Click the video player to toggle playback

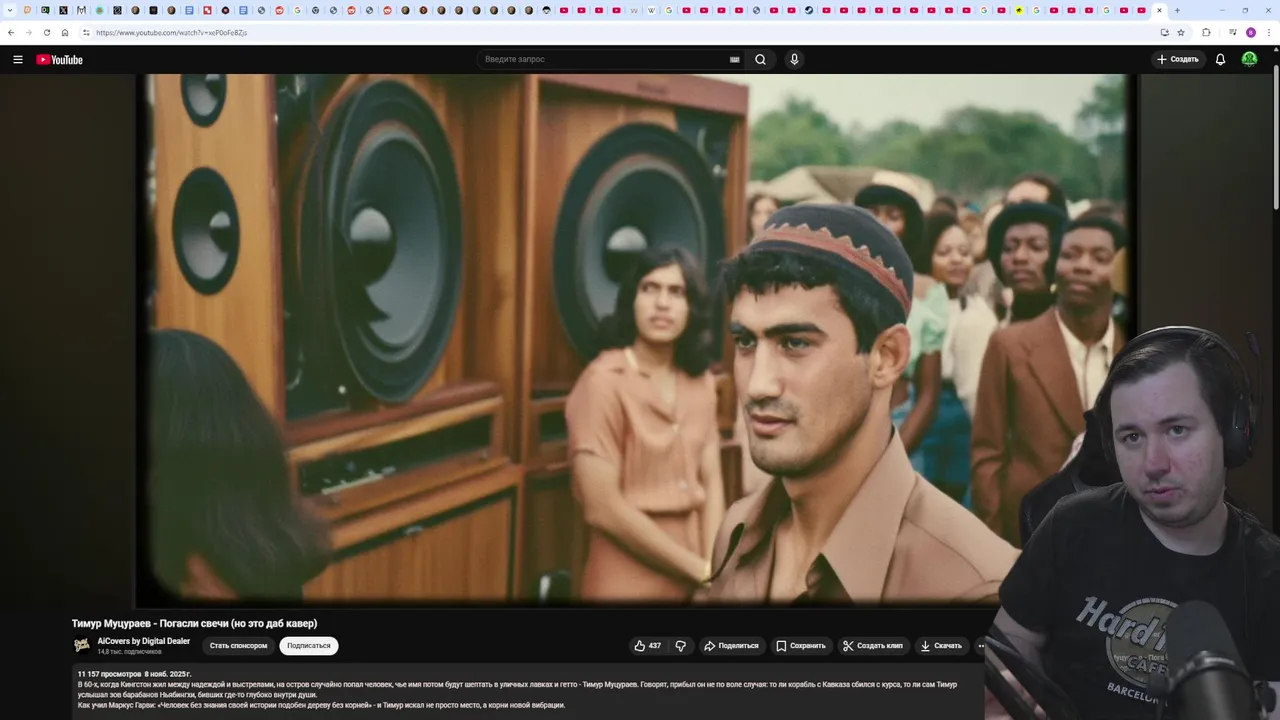tap(635, 340)
